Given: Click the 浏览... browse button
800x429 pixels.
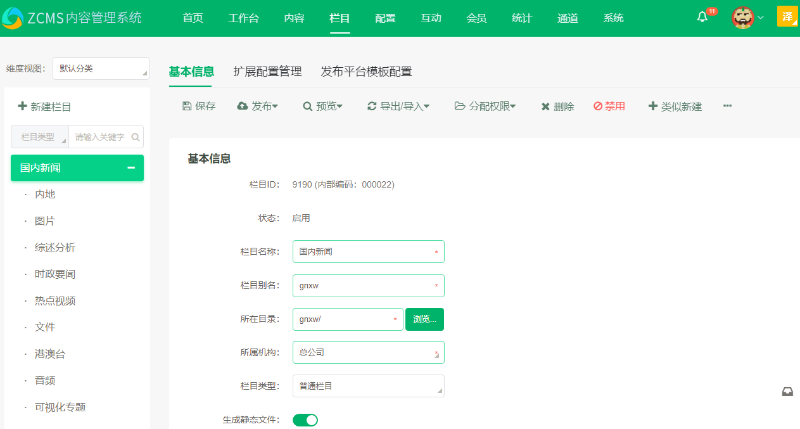Looking at the screenshot, I should [x=424, y=319].
